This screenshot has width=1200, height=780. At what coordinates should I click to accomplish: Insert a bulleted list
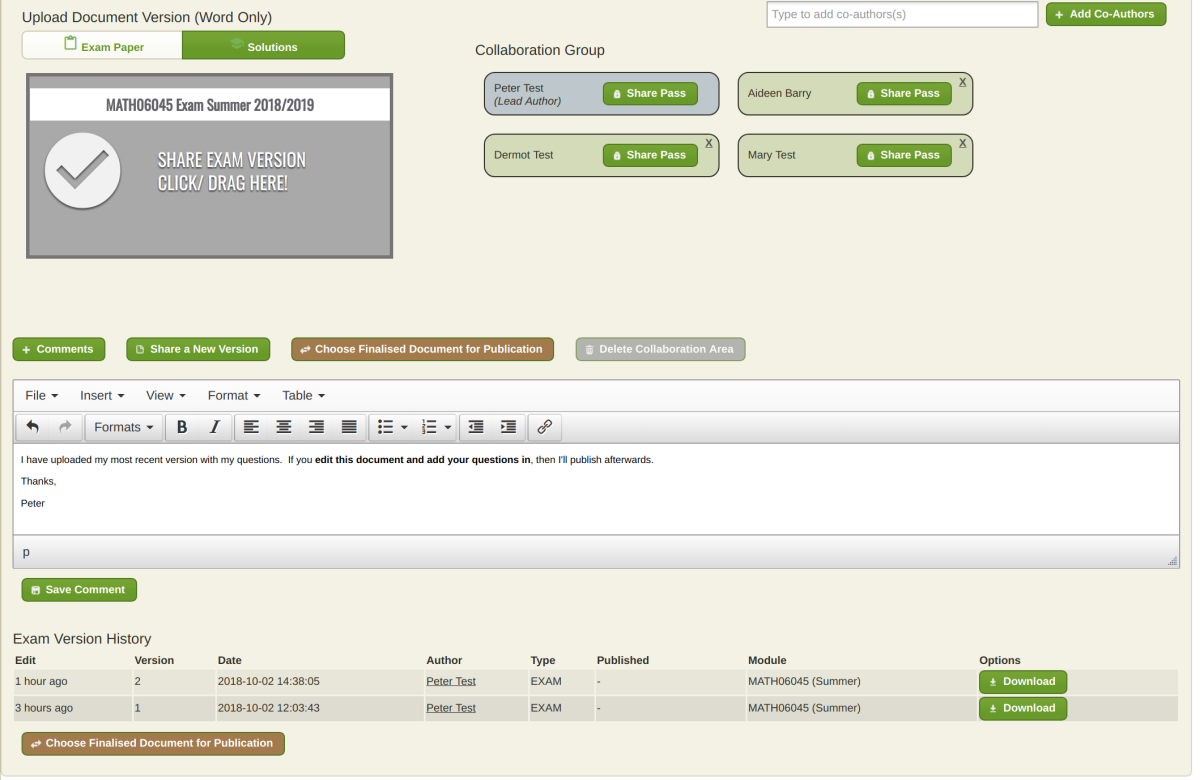click(386, 427)
